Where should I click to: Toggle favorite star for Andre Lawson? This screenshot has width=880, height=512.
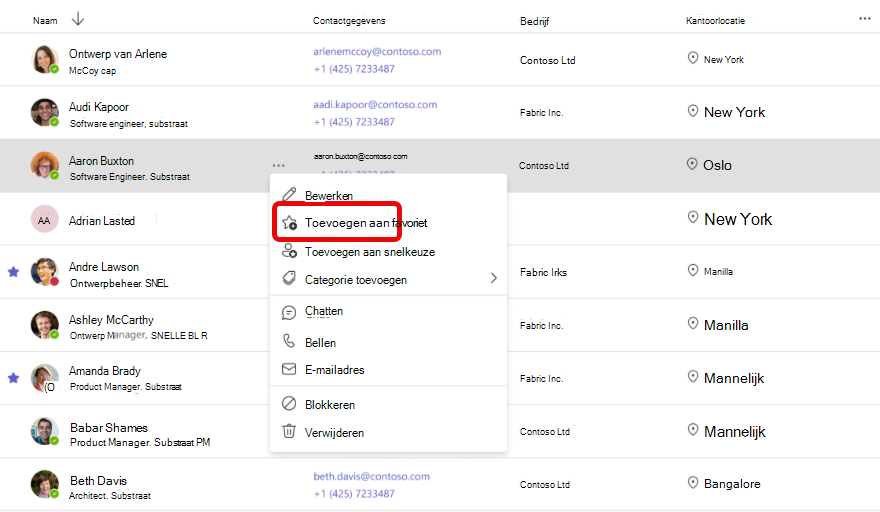pyautogui.click(x=13, y=272)
